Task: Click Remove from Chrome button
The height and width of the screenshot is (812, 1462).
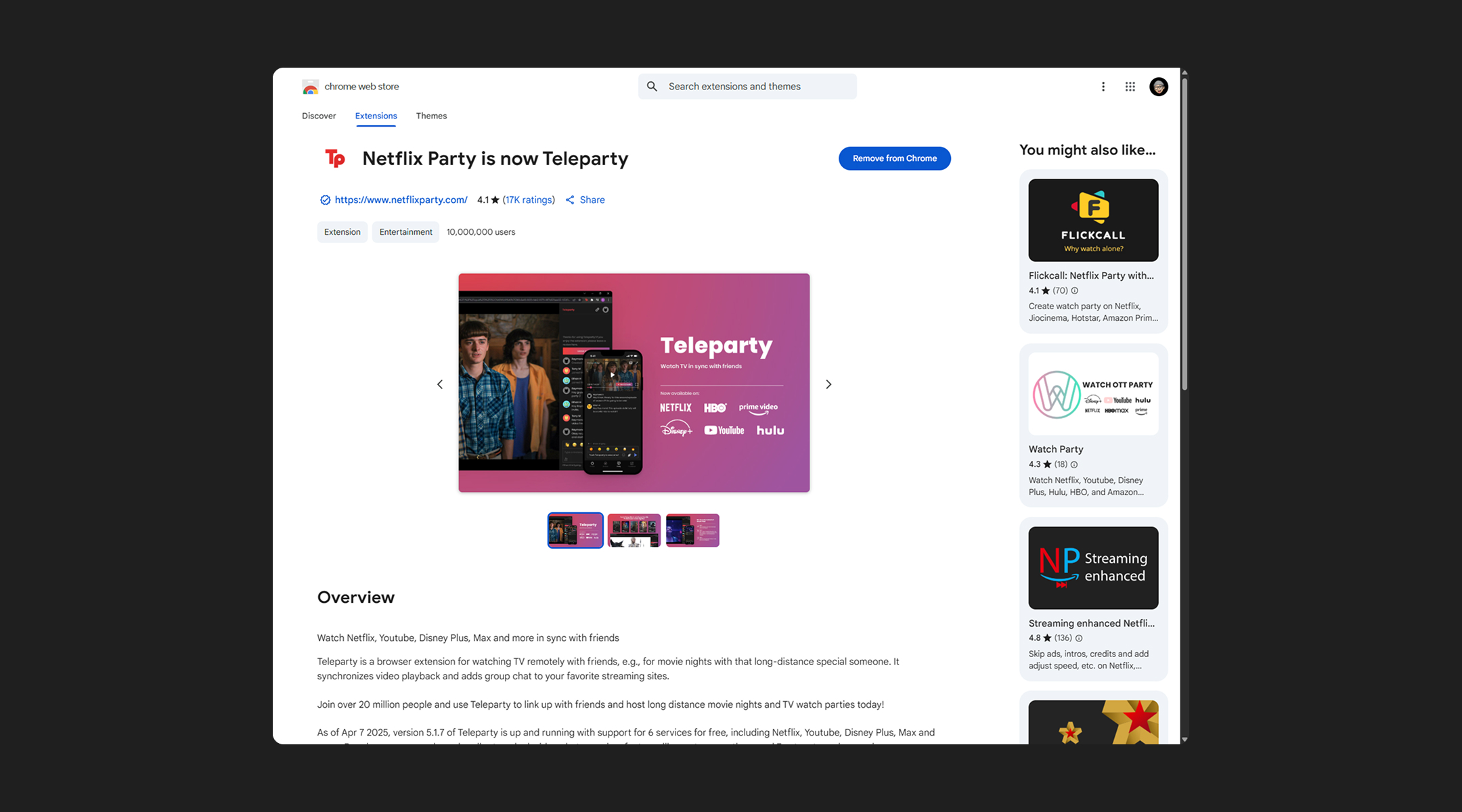Action: click(x=895, y=158)
